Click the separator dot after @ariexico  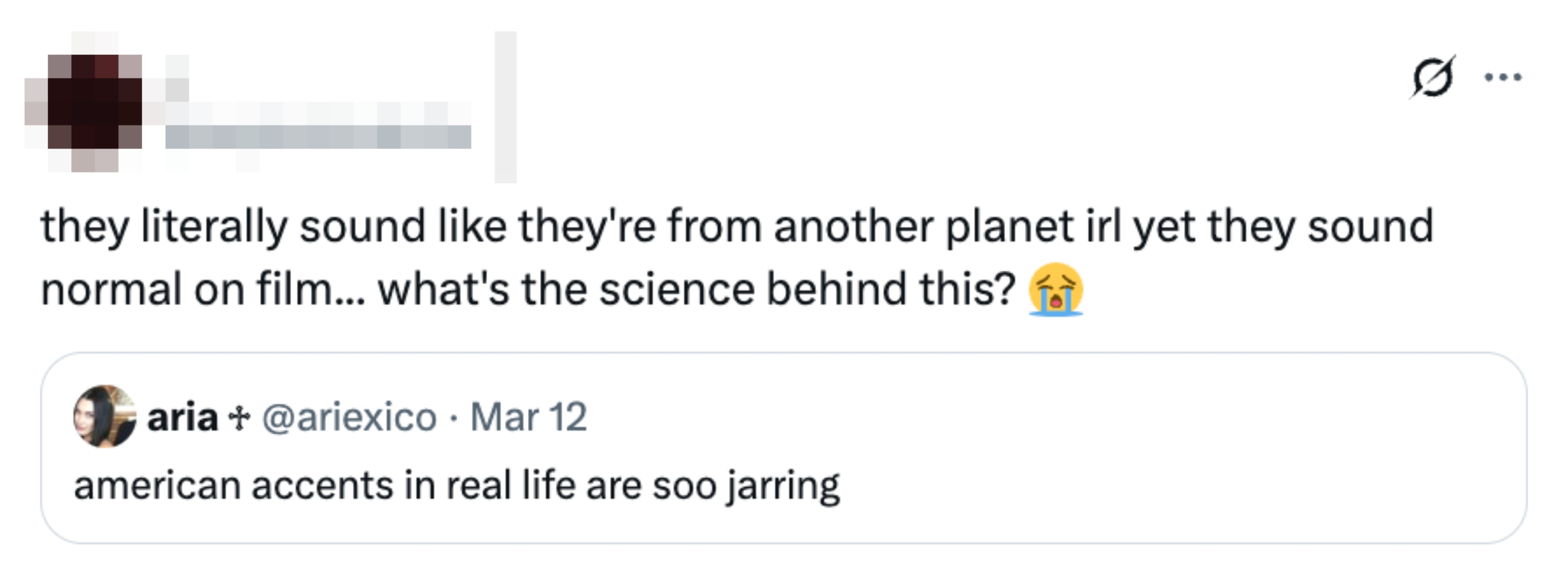(x=454, y=419)
